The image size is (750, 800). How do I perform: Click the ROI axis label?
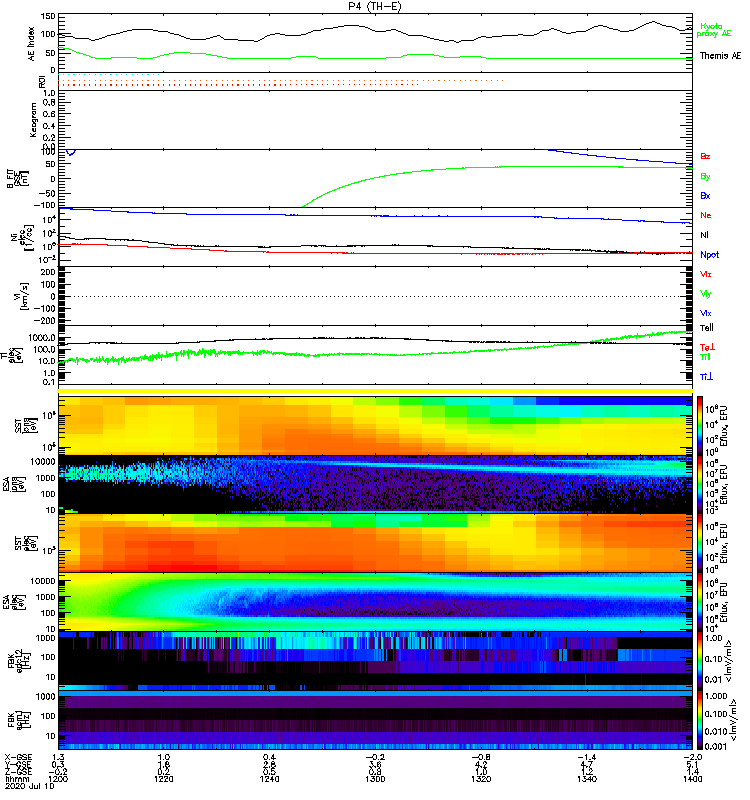42,81
